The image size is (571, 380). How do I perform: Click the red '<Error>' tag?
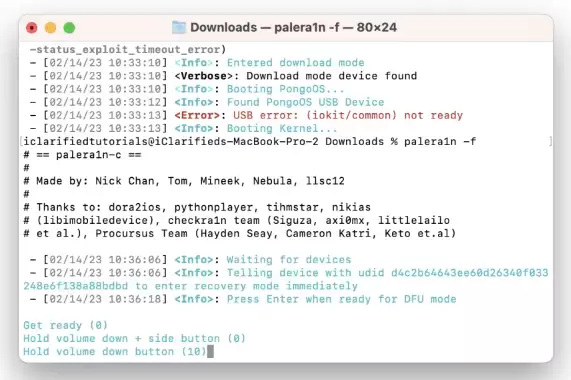[x=197, y=115]
